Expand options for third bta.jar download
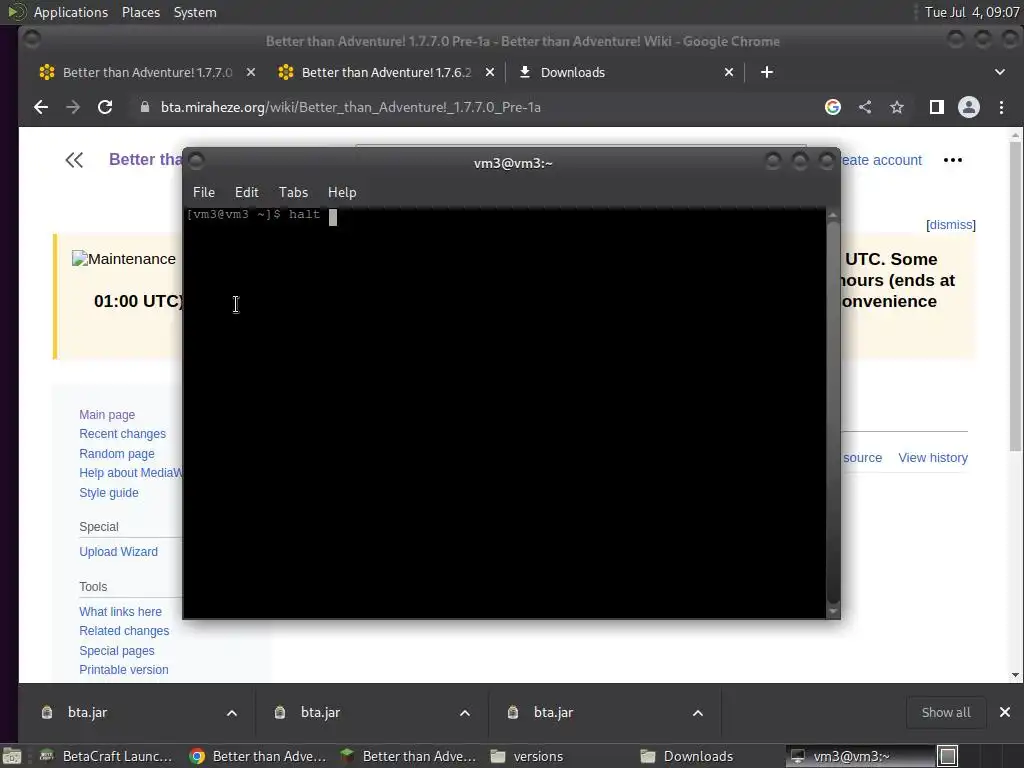The width and height of the screenshot is (1024, 768). coord(697,712)
